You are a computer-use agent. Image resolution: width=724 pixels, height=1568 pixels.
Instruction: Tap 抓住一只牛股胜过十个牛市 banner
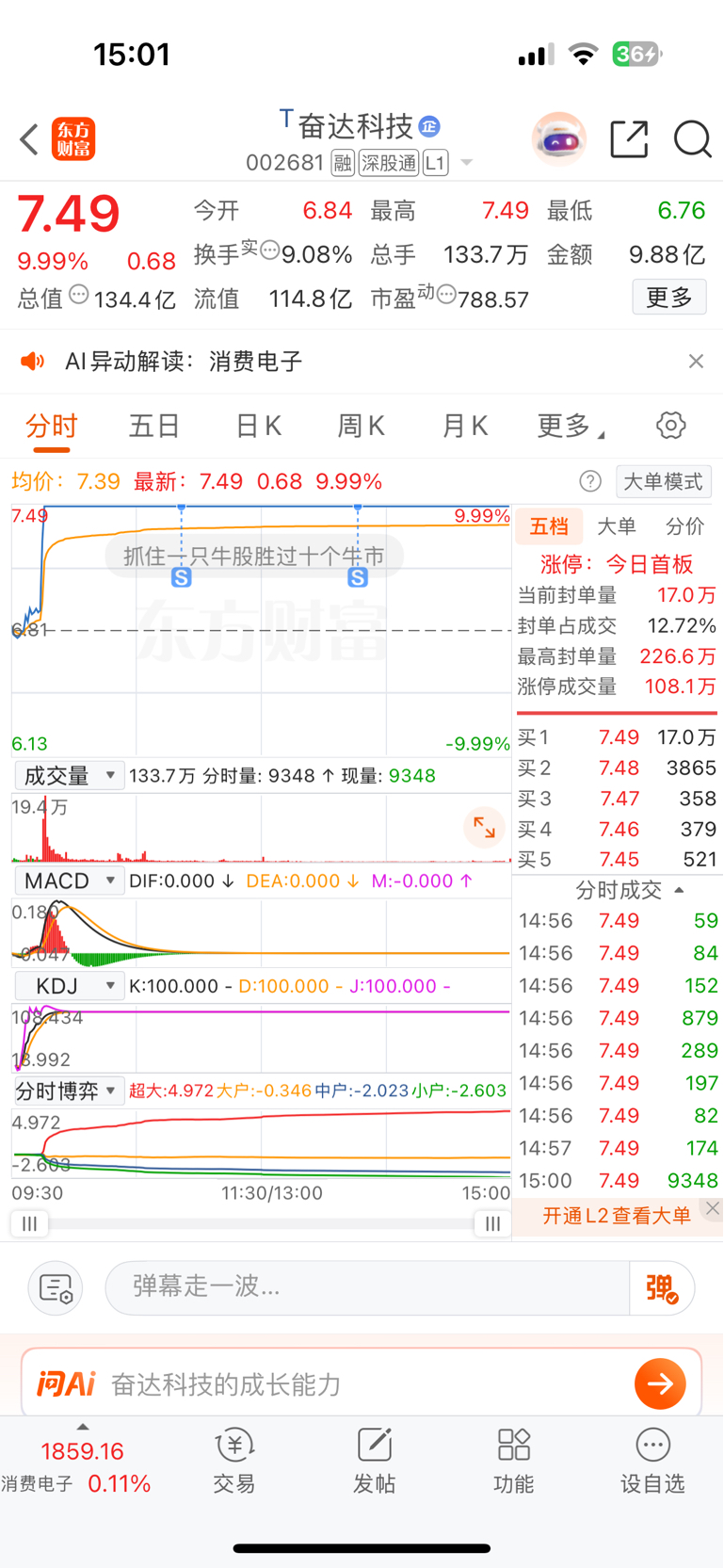tap(254, 556)
